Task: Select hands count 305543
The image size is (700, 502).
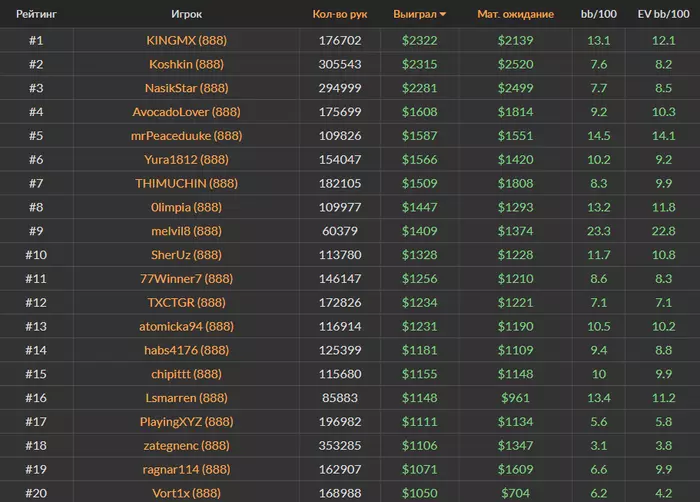Action: point(340,64)
